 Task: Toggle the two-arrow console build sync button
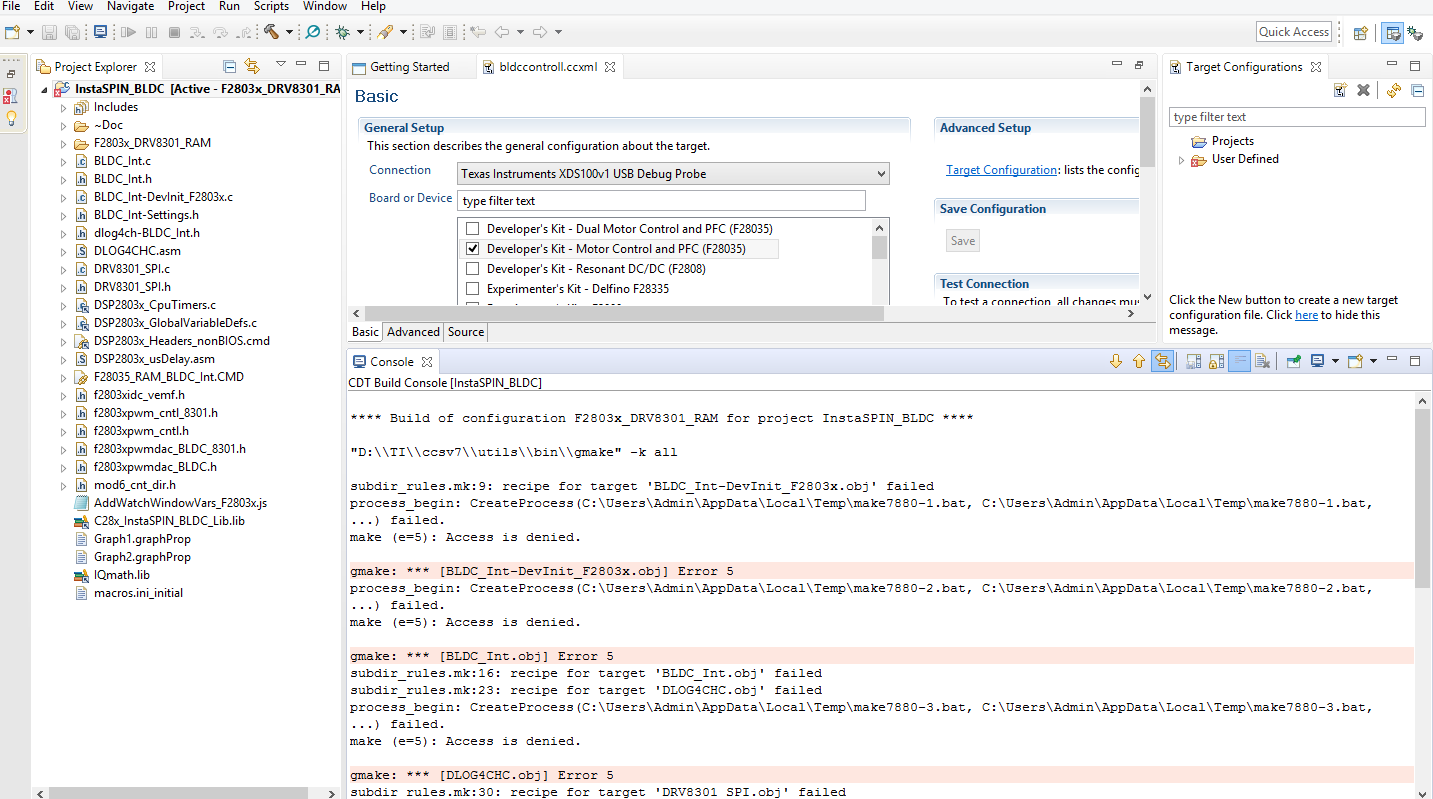coord(1162,361)
